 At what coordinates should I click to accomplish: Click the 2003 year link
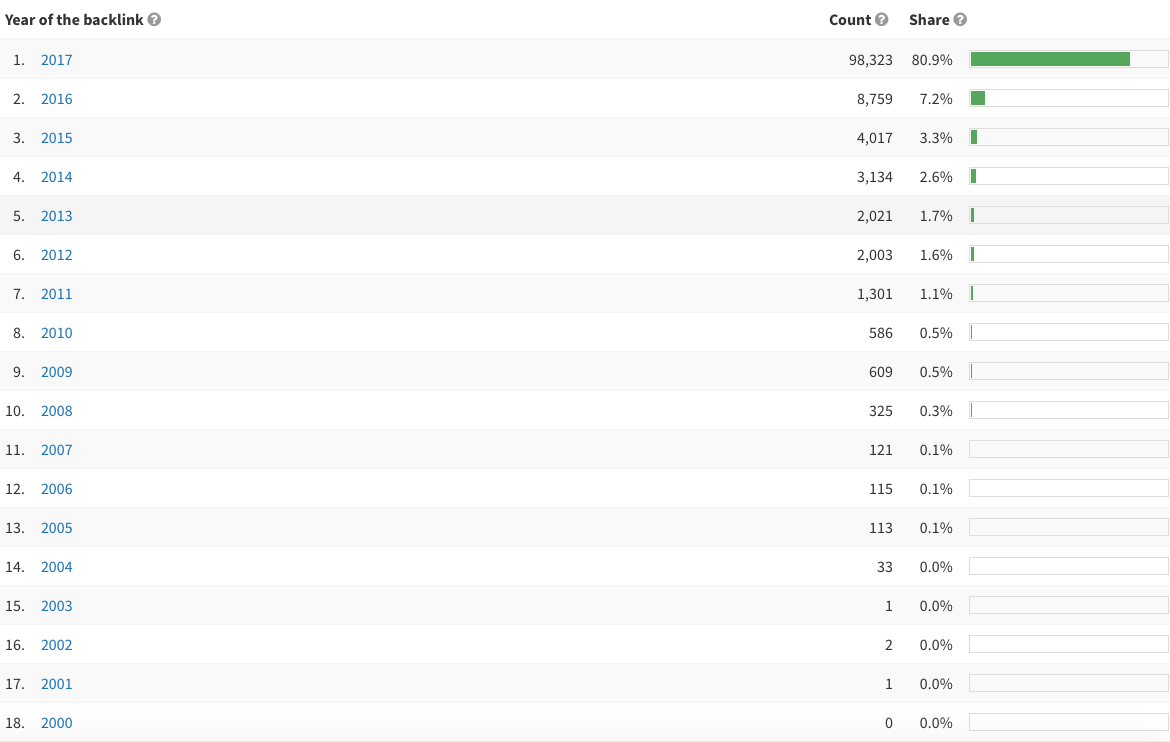(x=56, y=606)
